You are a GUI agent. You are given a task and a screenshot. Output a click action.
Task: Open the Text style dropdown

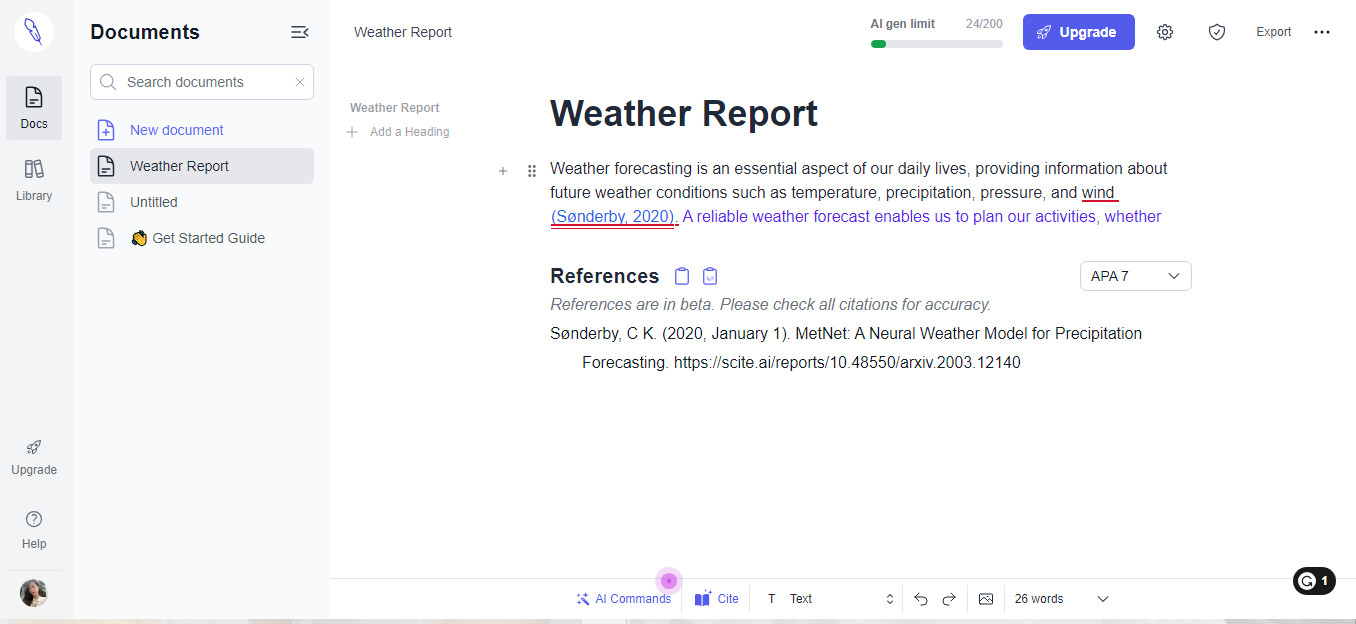(x=830, y=599)
